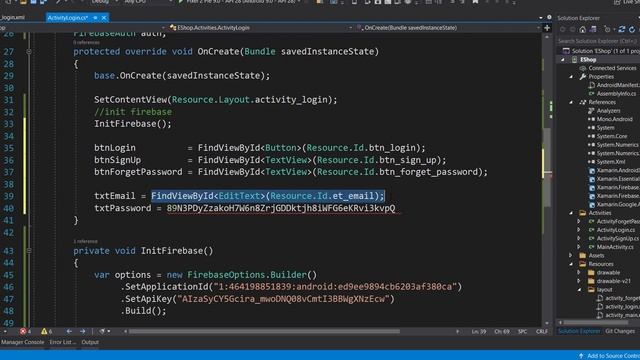Viewport: 640px width, 360px height.
Task: Select AssemblyInfo.cs in Solution Explorer
Action: 616,93
